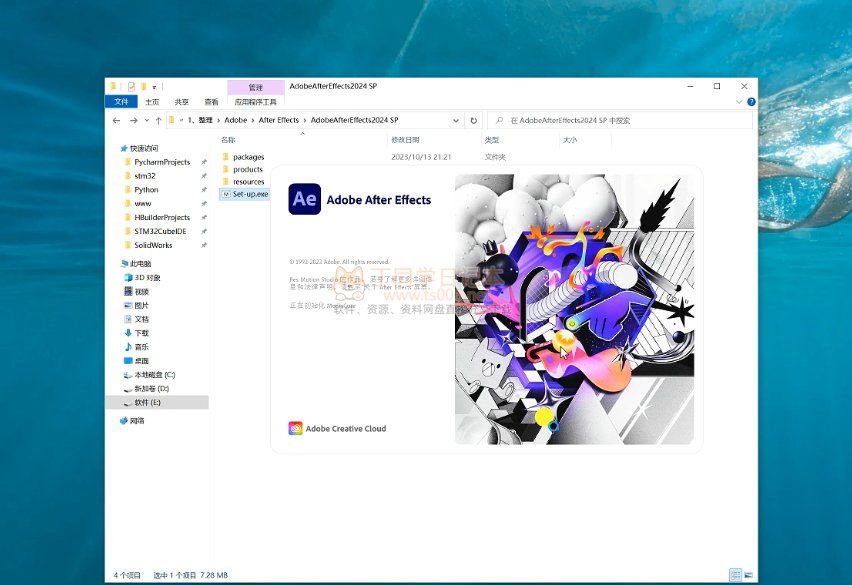Sort files by 修改日期 column header
The image size is (852, 585).
click(405, 140)
